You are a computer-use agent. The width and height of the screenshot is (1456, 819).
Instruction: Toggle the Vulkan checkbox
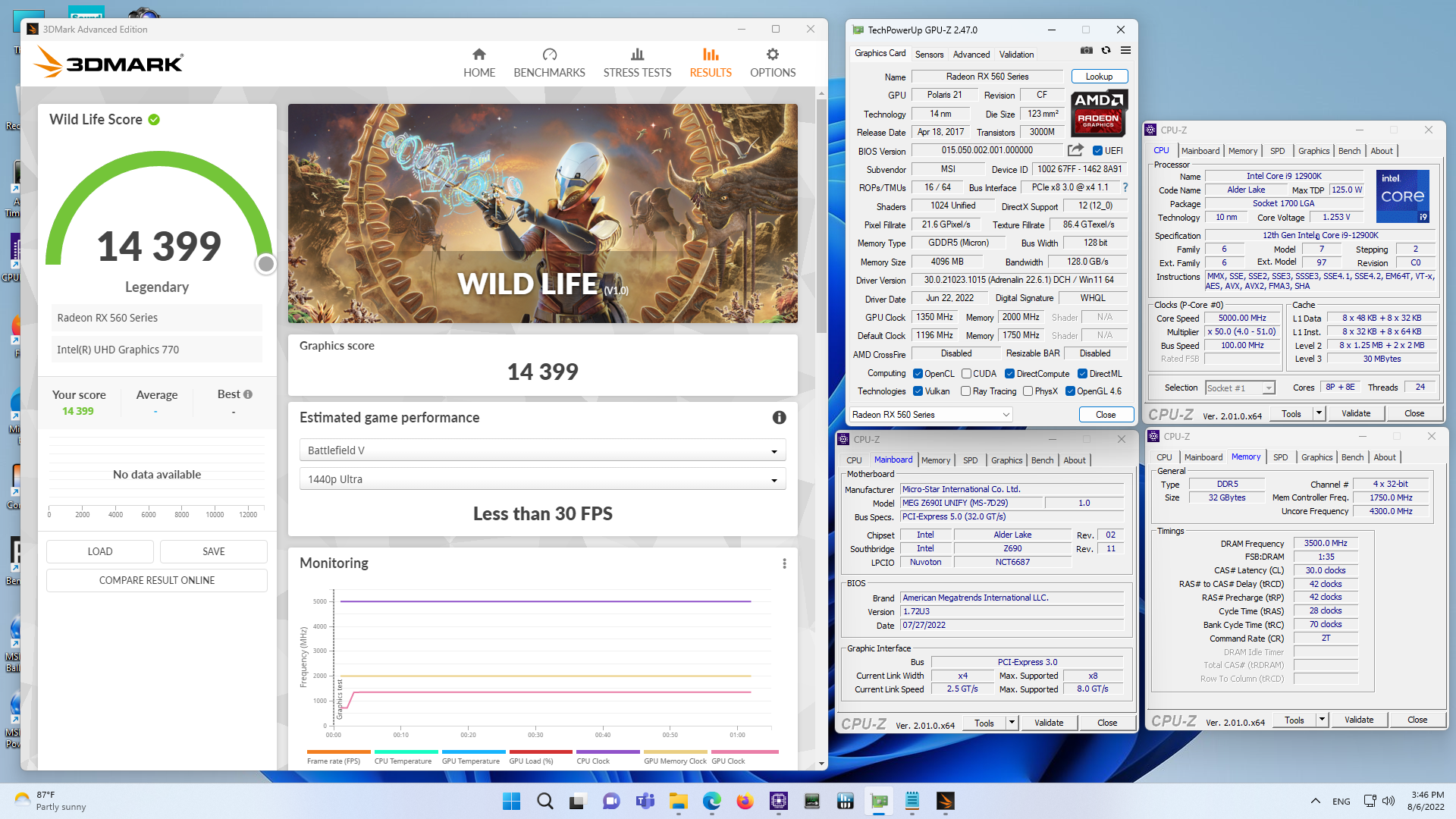pos(918,391)
